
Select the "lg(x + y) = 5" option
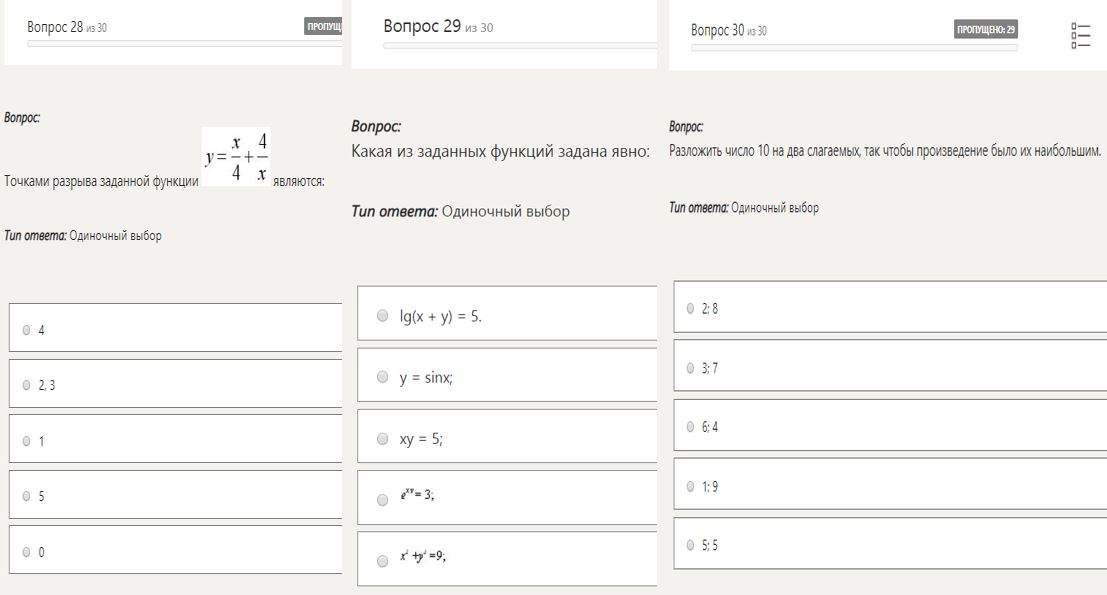point(383,316)
